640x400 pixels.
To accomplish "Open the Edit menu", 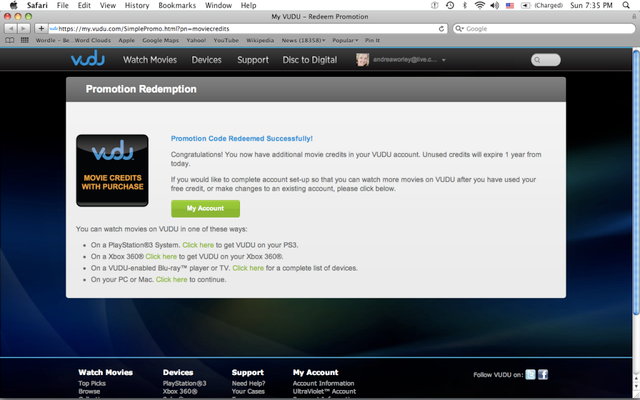I will pyautogui.click(x=84, y=5).
